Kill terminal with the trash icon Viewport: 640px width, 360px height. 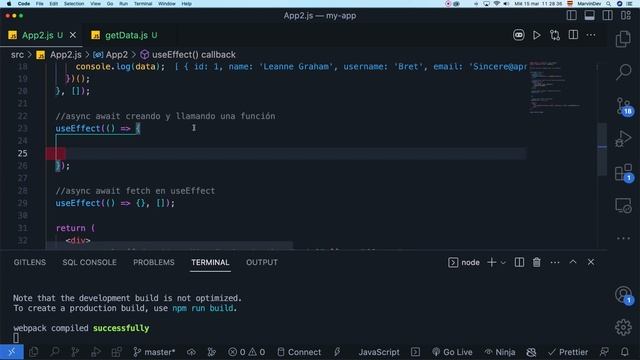tap(537, 262)
